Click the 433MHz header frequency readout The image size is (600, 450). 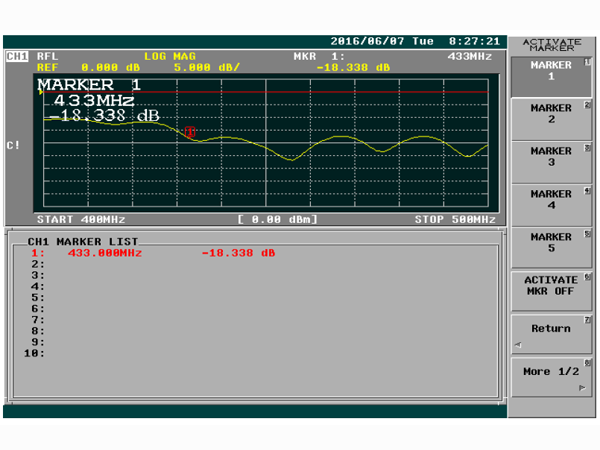pyautogui.click(x=470, y=57)
